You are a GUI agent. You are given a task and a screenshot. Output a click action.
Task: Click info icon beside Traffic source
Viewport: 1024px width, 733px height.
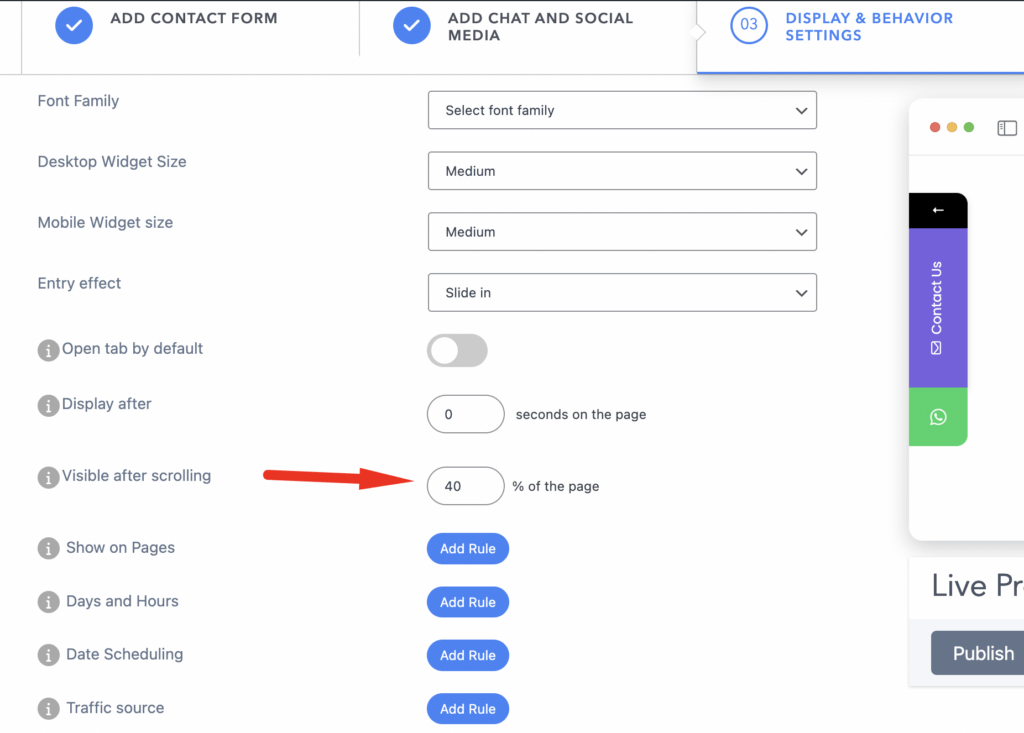coord(48,708)
